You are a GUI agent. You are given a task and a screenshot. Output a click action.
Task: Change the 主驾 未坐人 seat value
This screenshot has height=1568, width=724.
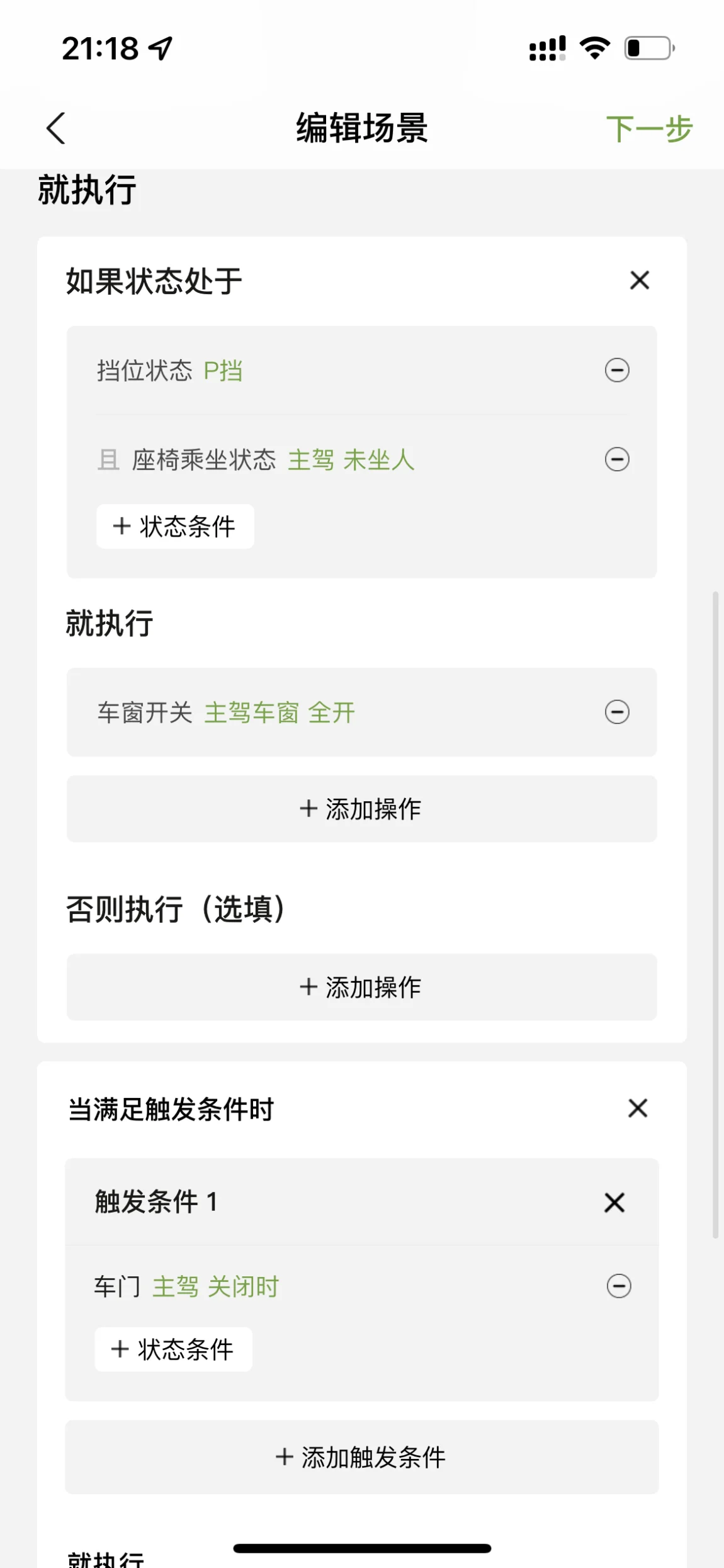pos(351,460)
